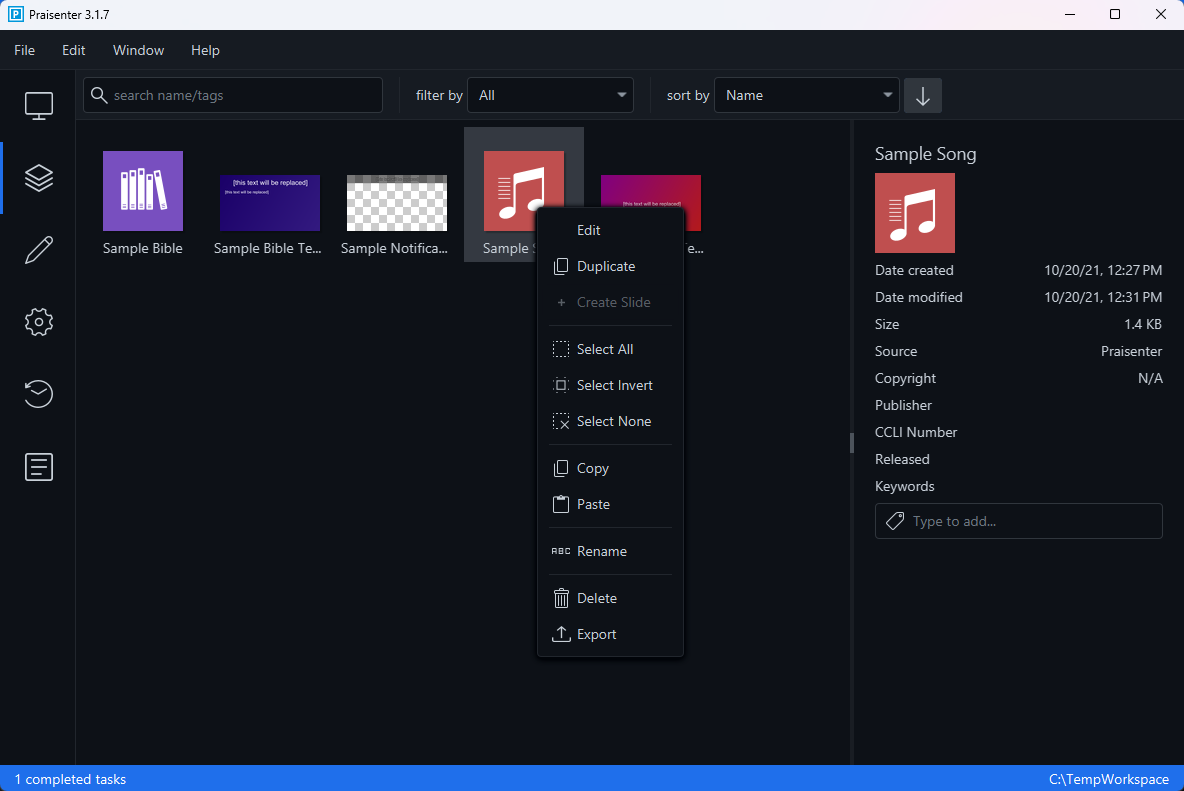The width and height of the screenshot is (1184, 791).
Task: Click the Sample Song music icon in details
Action: (914, 213)
